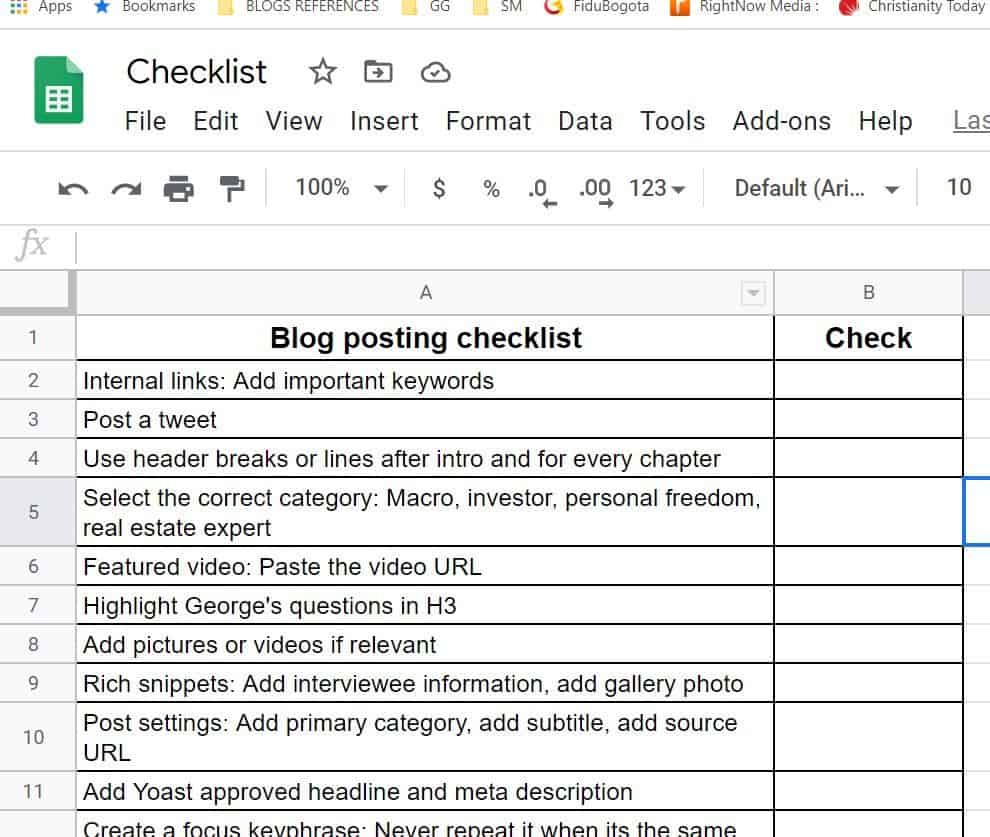Activate the paint format tool
Screen dimensions: 990x837
pyautogui.click(x=232, y=188)
